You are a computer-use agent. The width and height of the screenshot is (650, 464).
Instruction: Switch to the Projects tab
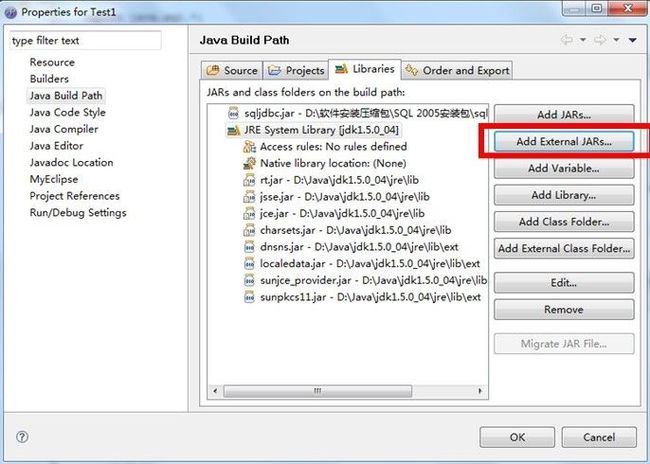click(x=296, y=70)
